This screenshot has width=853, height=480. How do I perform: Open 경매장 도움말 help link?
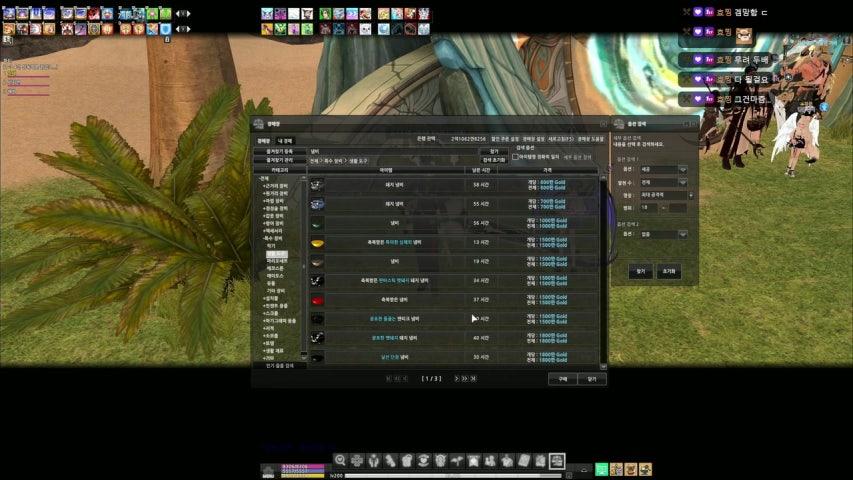[591, 139]
